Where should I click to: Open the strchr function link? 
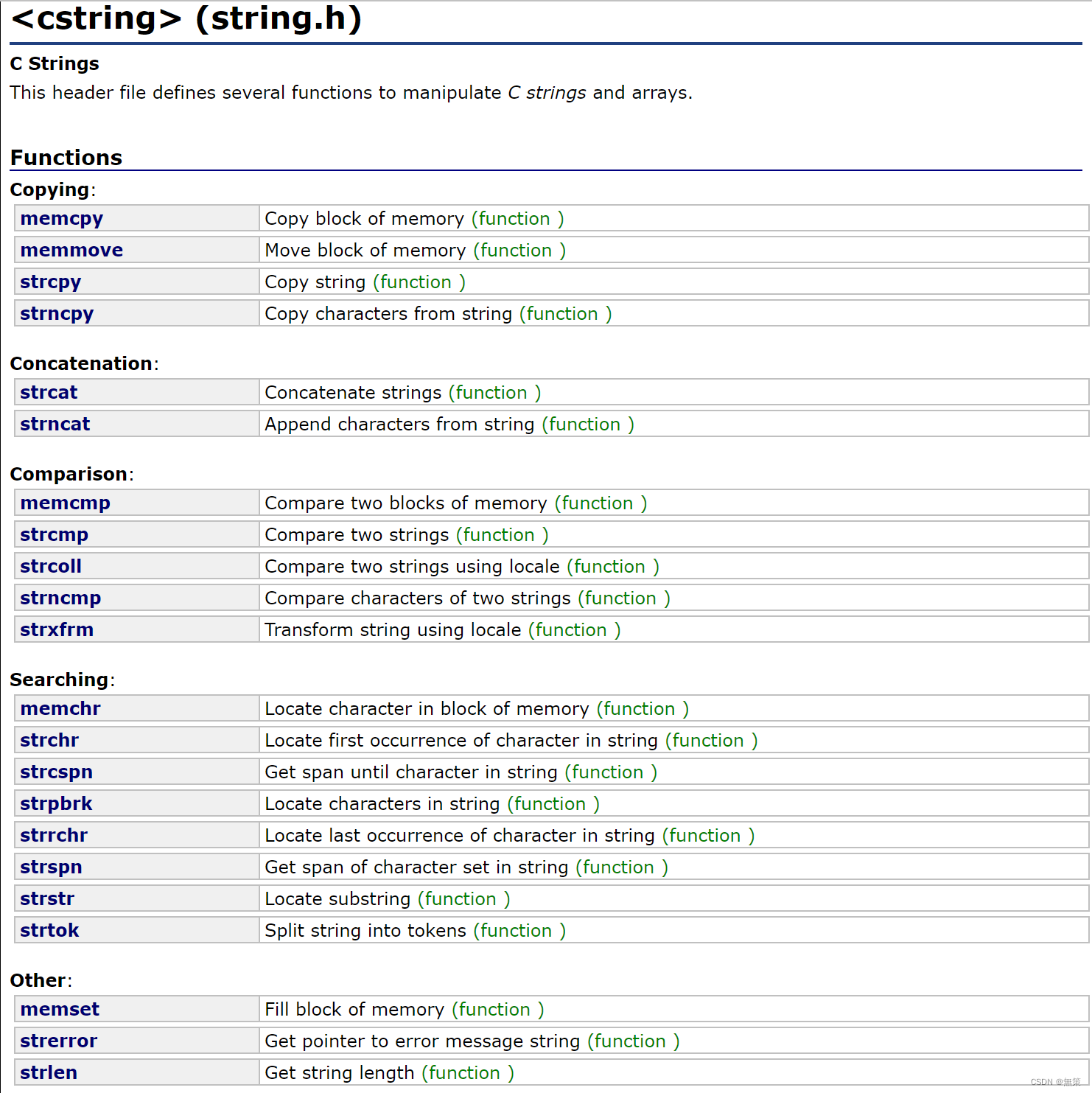click(x=49, y=741)
